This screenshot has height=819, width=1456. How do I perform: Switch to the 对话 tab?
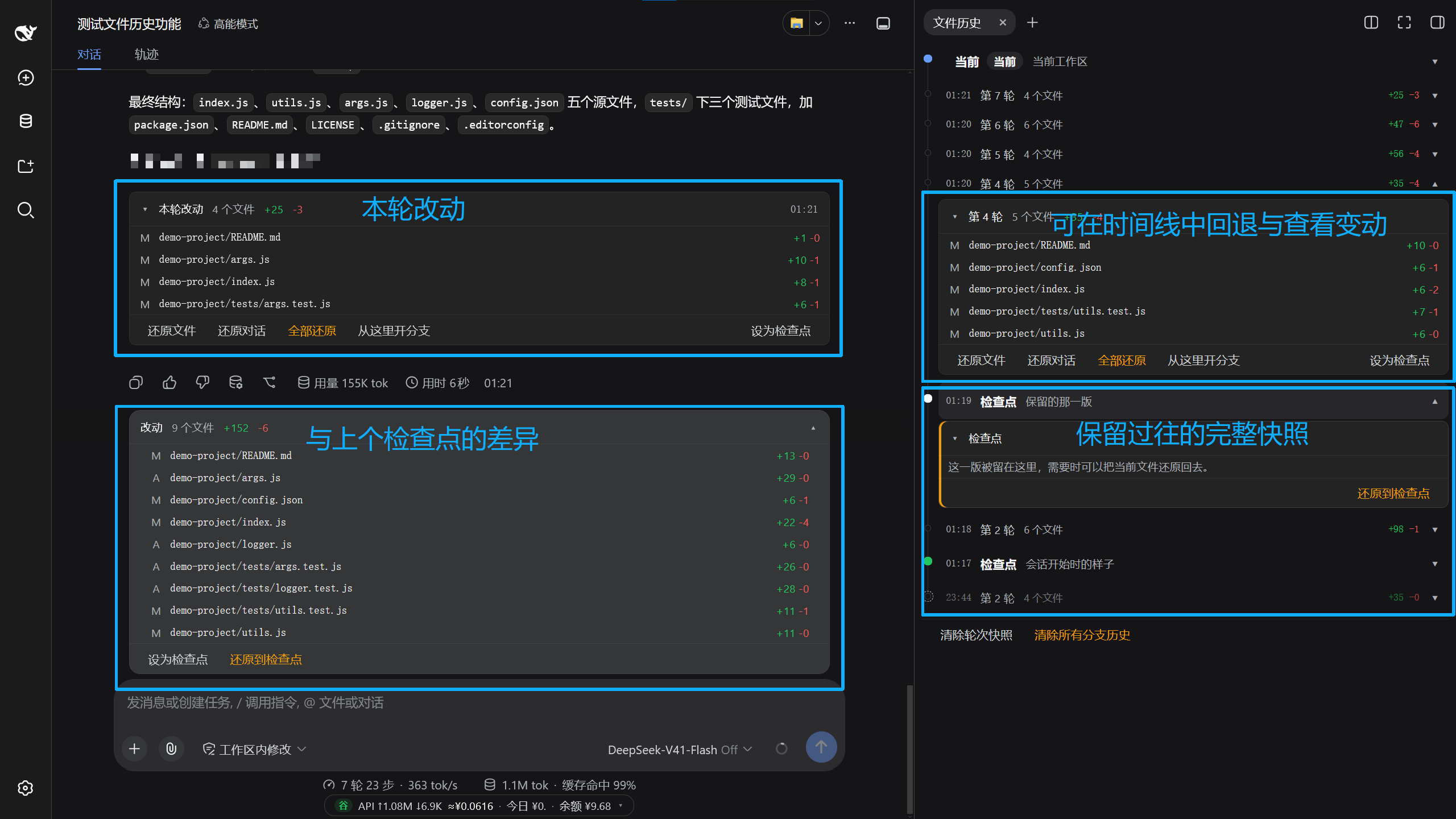coord(89,55)
